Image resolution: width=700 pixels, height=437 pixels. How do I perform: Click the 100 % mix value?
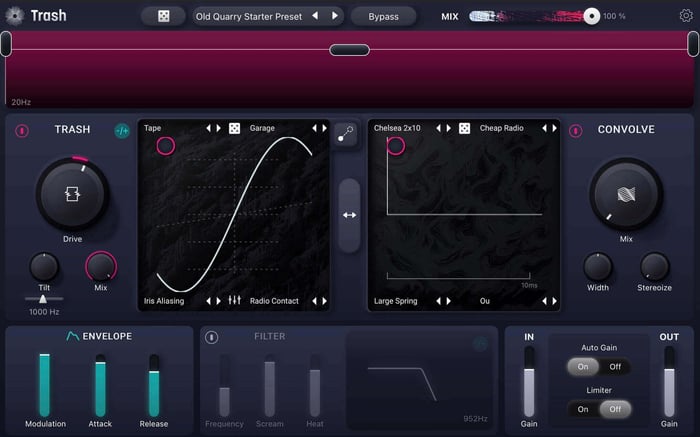point(614,17)
